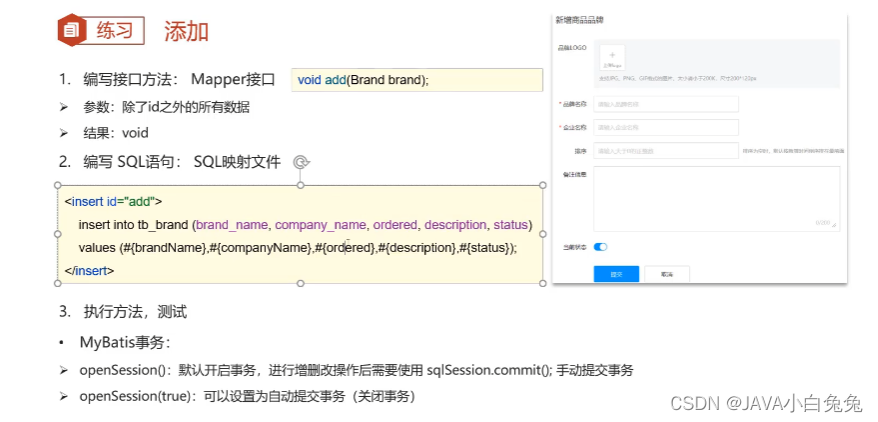The width and height of the screenshot is (878, 422).
Task: Click the 0/200 character counter
Action: coord(823,223)
